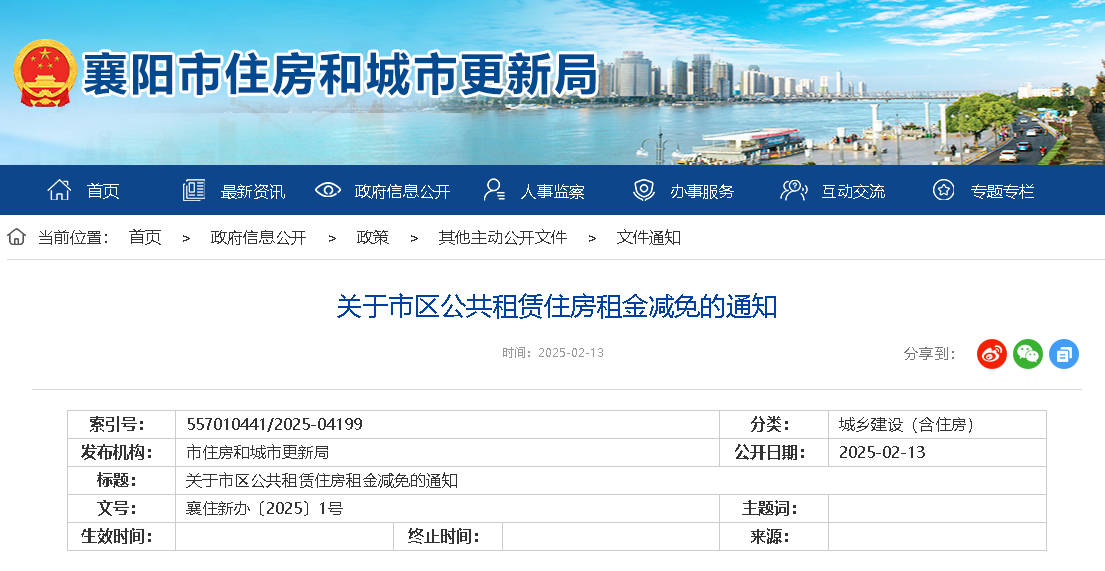Click the 公开日期 header cell
1105x571 pixels.
coord(774,453)
